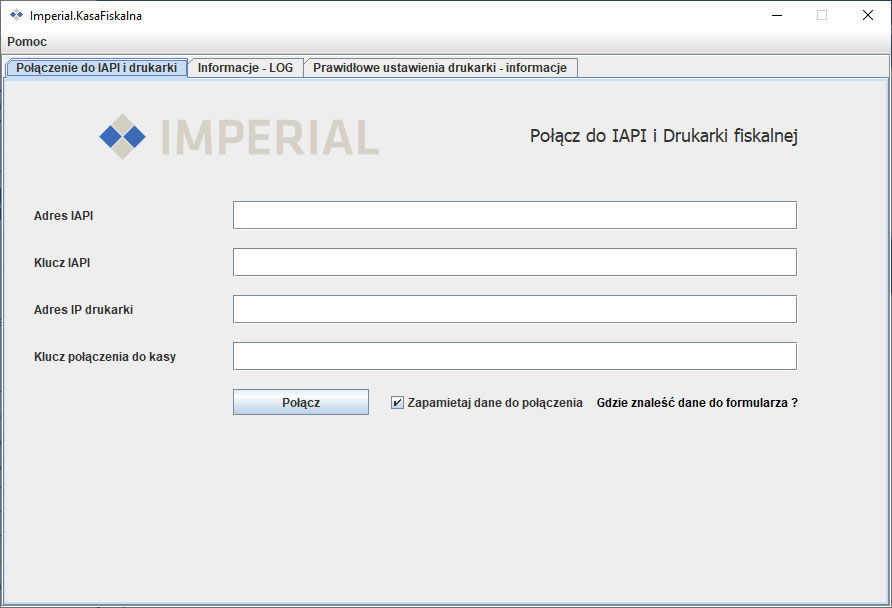Select the Adres IP drukarki field
This screenshot has height=608, width=892.
(515, 309)
